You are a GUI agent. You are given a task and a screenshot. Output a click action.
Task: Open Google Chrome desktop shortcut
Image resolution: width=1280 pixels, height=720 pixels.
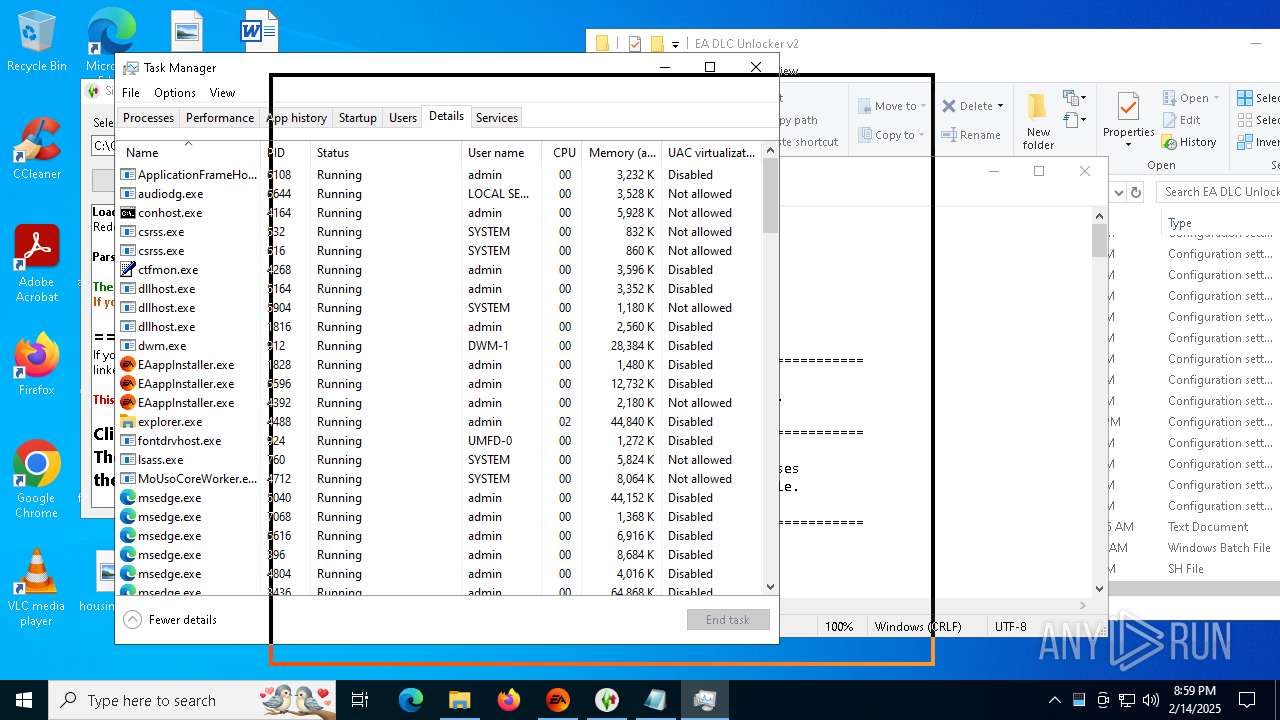point(36,480)
